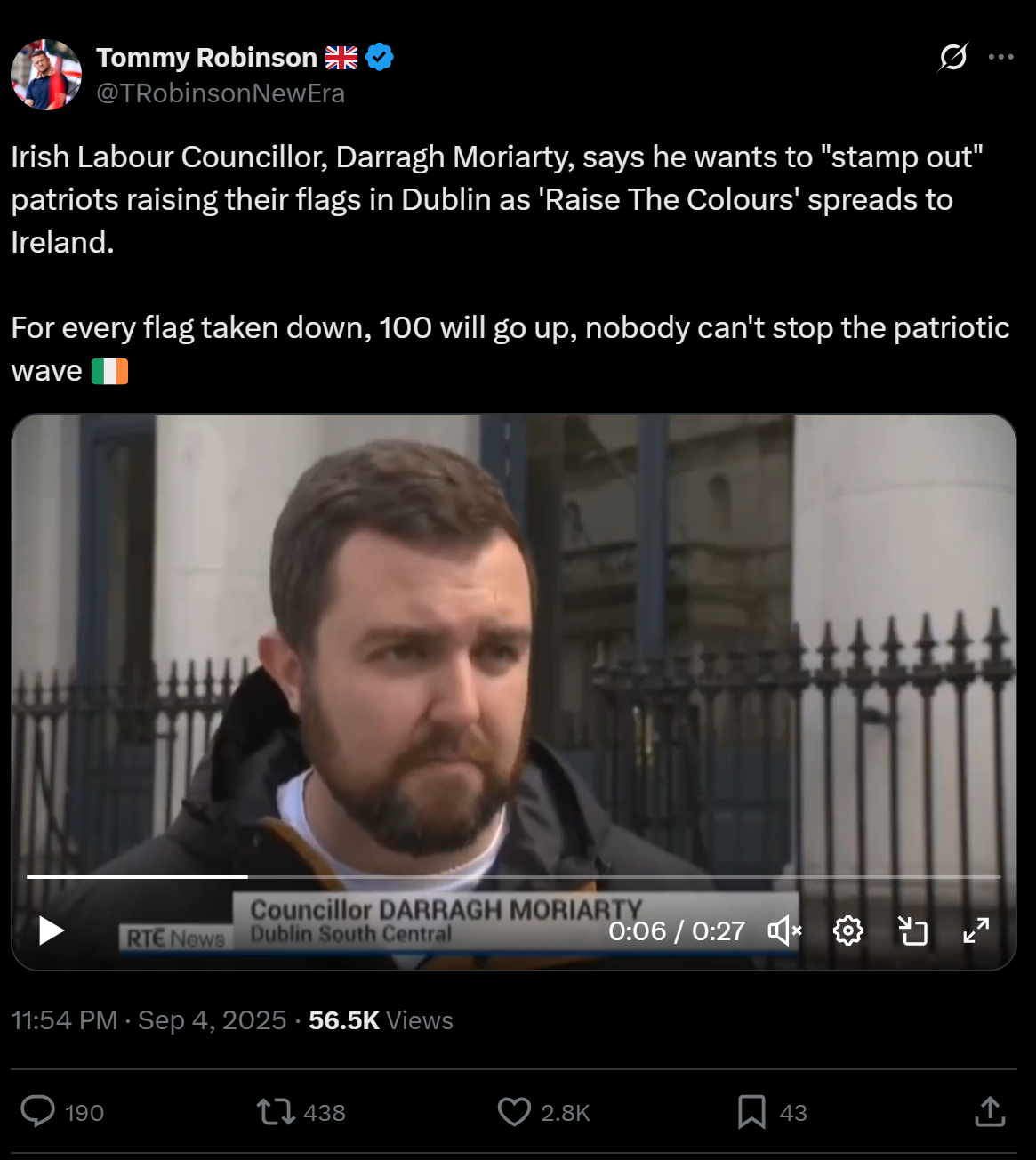Open the @TRobinsonNewEra handle link
Viewport: 1036px width, 1160px height.
(221, 93)
